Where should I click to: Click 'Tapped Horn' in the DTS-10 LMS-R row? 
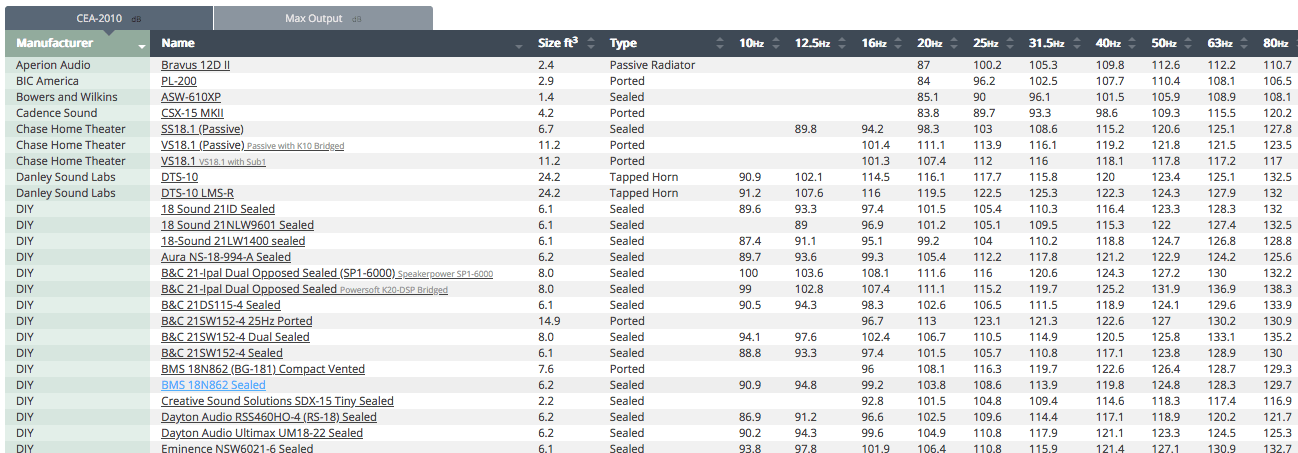tap(644, 193)
